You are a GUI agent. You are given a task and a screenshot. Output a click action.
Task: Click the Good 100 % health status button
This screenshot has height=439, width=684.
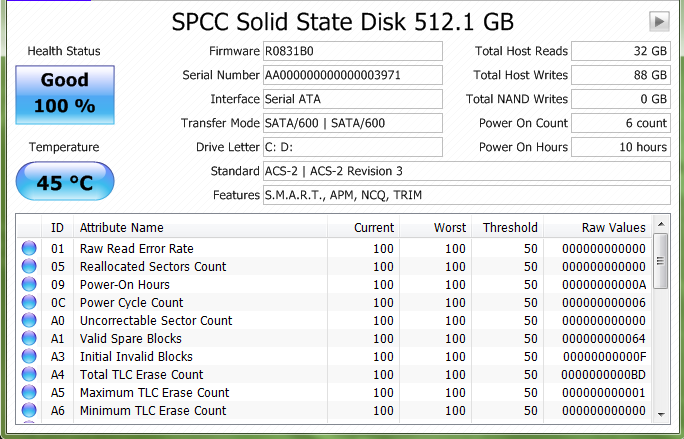click(65, 95)
